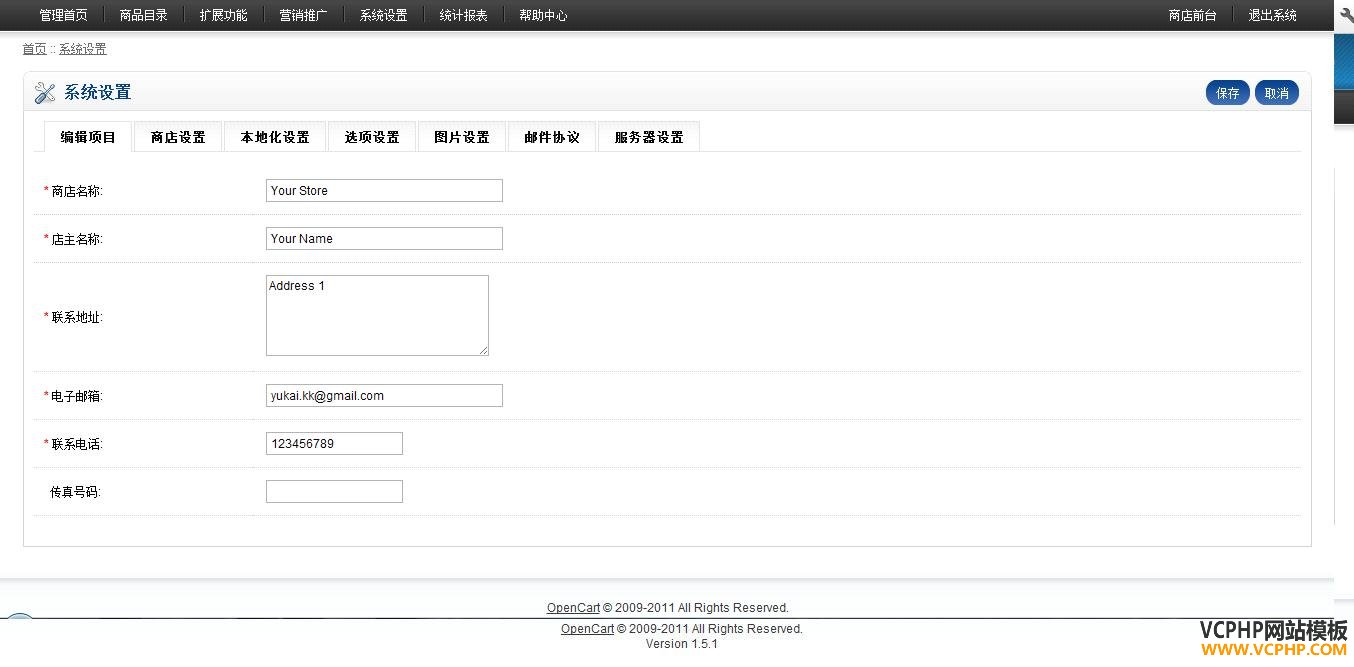Click the 系统设置 tools heading icon
Screen dimensions: 1354x667
point(45,93)
